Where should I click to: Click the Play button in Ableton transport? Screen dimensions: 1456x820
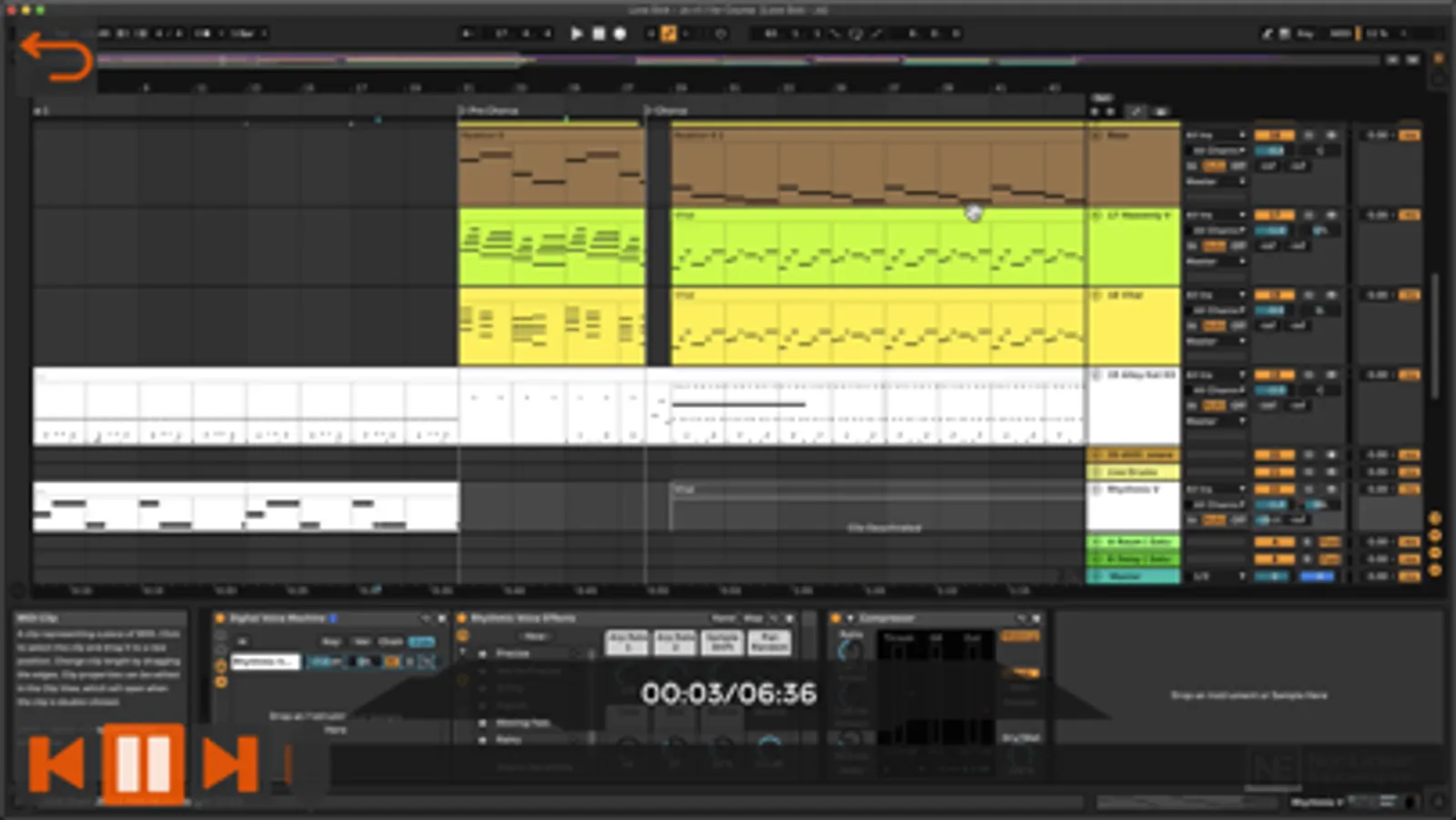576,34
